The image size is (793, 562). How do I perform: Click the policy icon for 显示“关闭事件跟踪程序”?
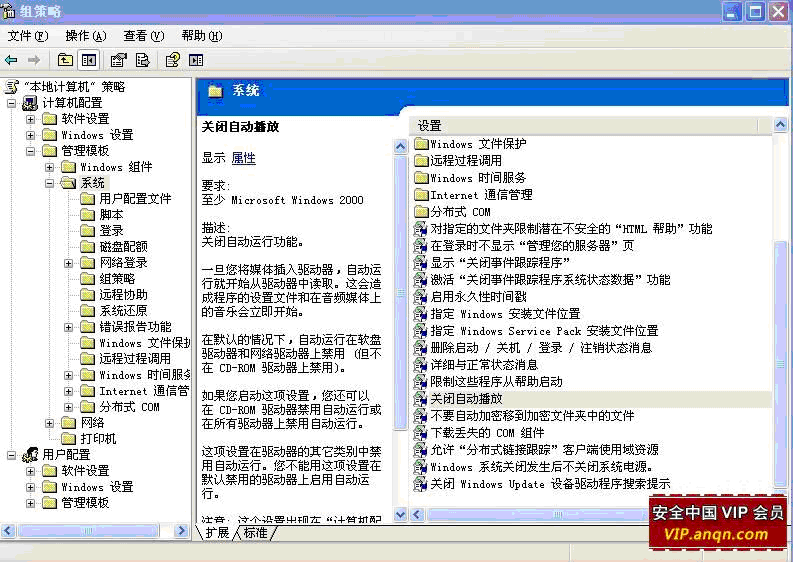[x=420, y=263]
